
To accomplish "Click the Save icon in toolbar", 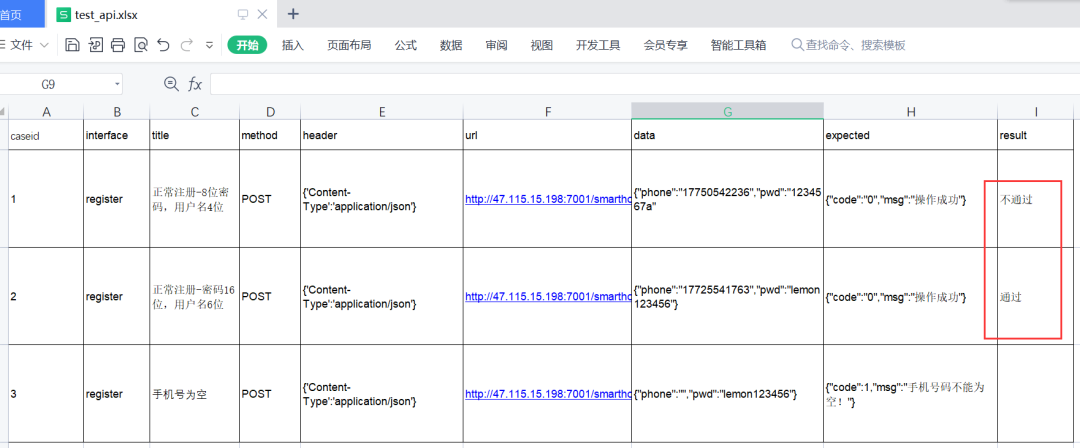I will click(x=72, y=45).
